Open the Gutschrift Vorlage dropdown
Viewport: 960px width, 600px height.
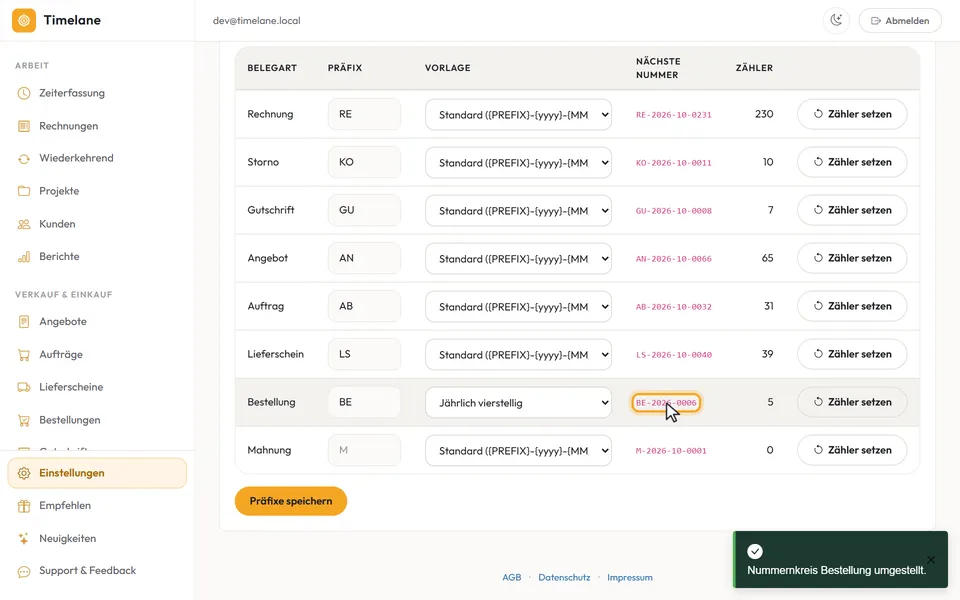point(518,211)
